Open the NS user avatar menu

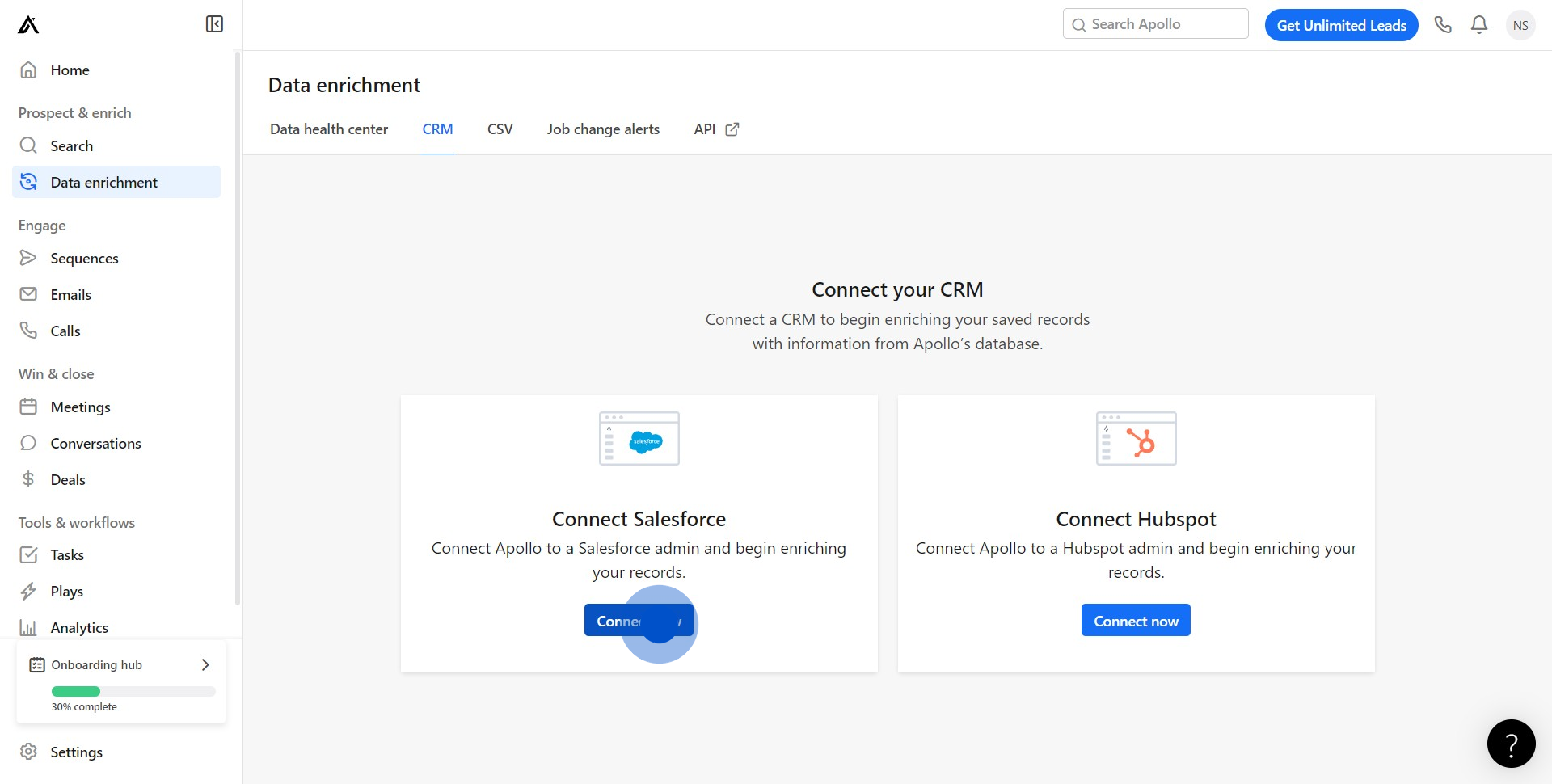coord(1520,25)
